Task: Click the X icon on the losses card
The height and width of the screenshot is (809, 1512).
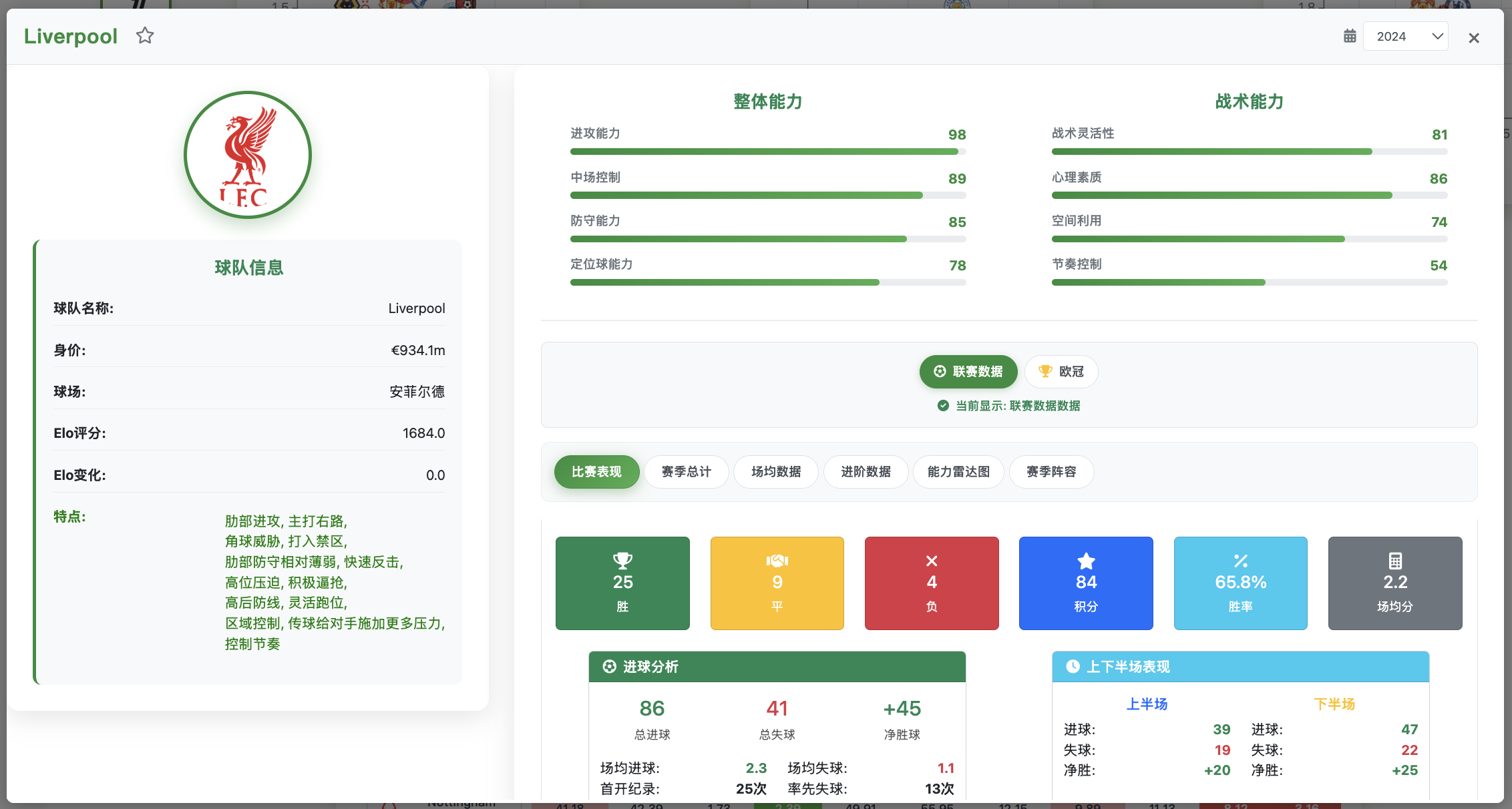Action: pyautogui.click(x=931, y=561)
